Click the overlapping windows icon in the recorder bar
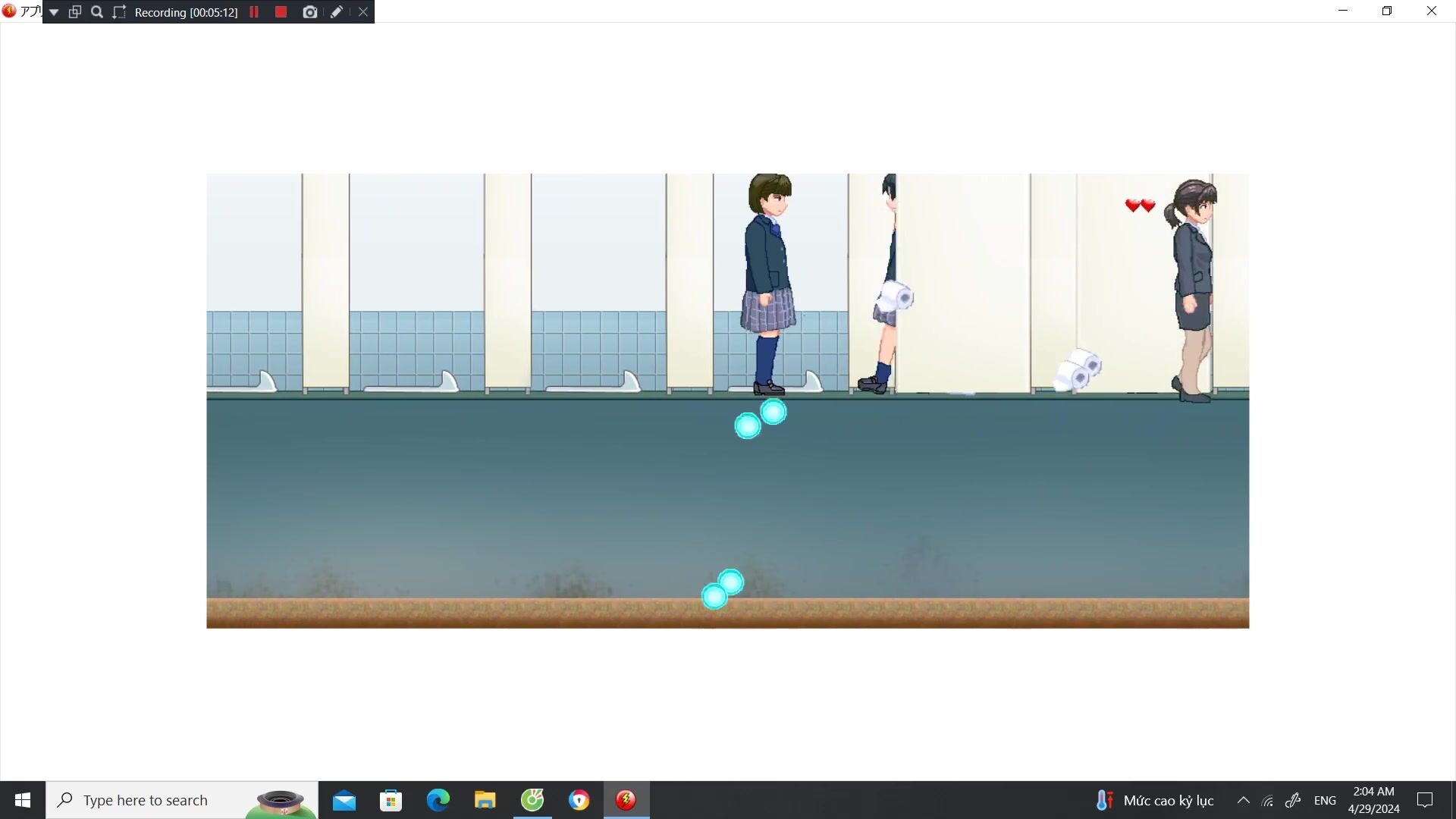 click(75, 12)
